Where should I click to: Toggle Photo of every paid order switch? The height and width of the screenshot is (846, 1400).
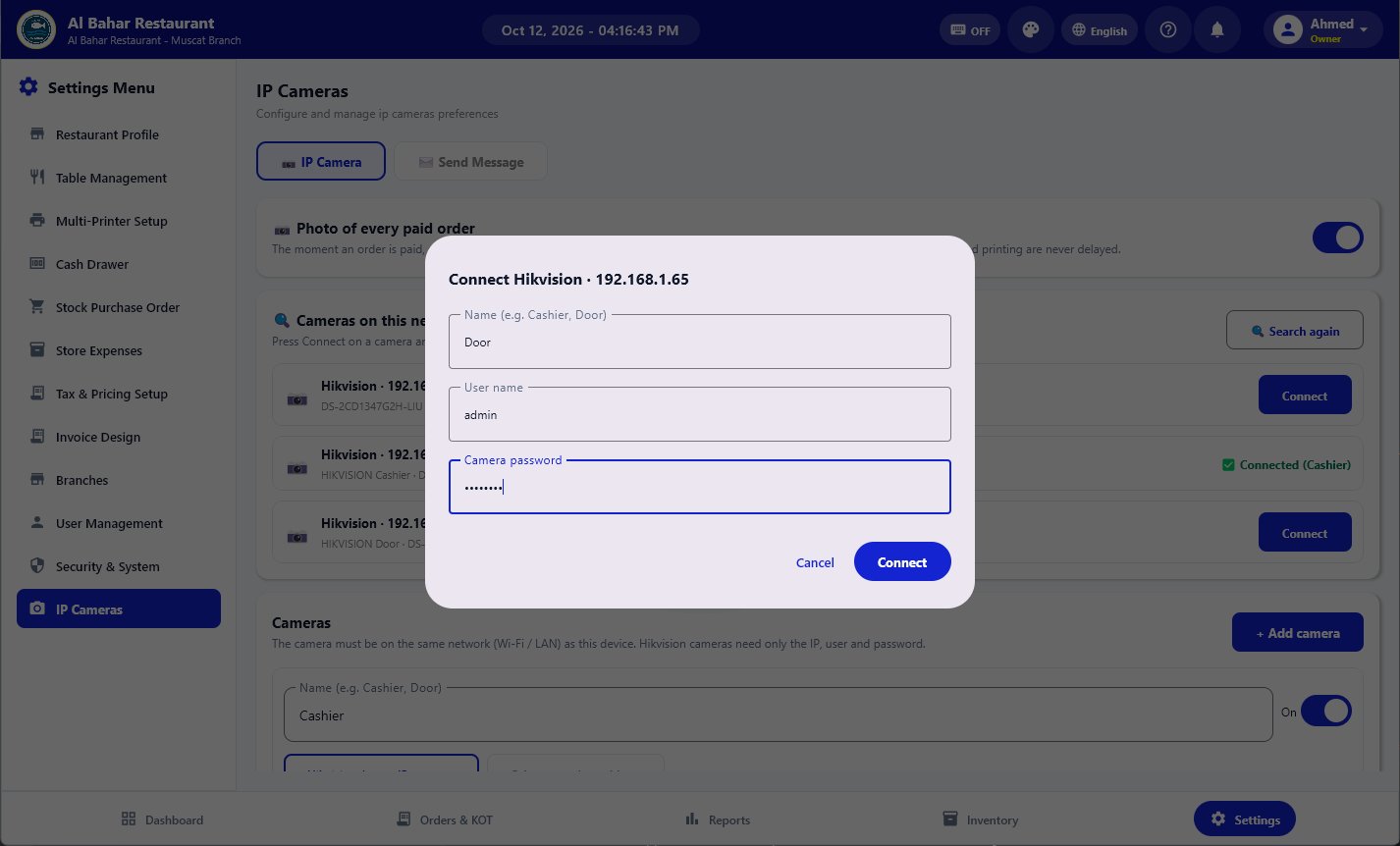point(1337,238)
